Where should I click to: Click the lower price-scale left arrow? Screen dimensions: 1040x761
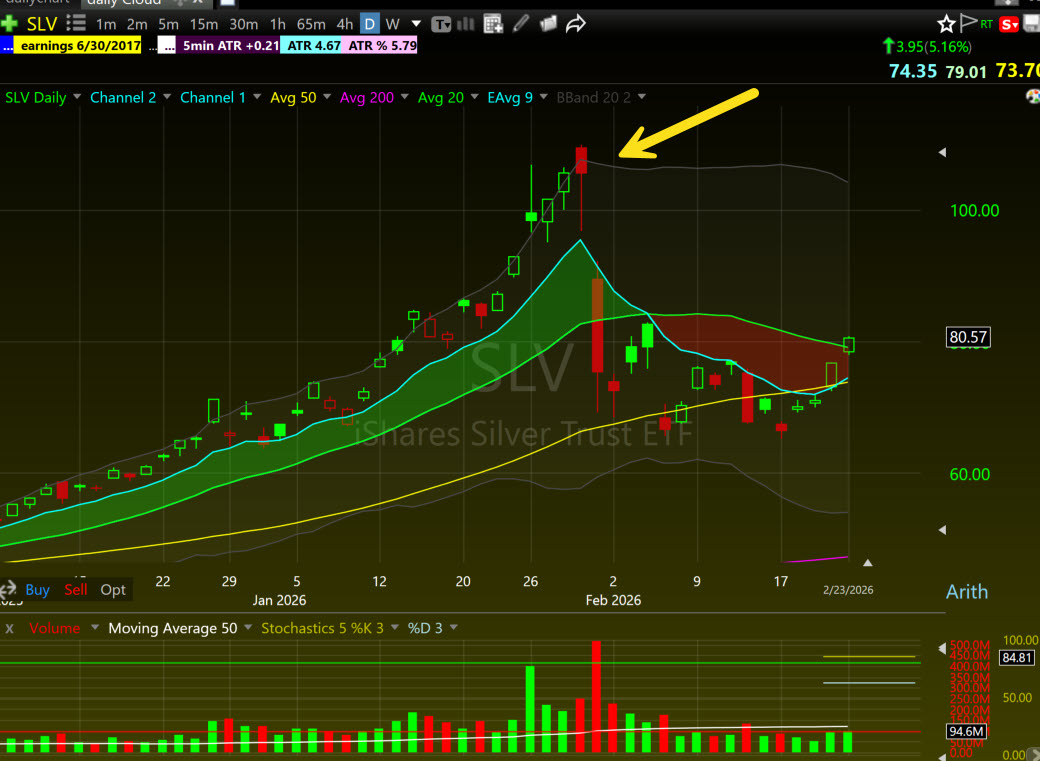pos(942,530)
